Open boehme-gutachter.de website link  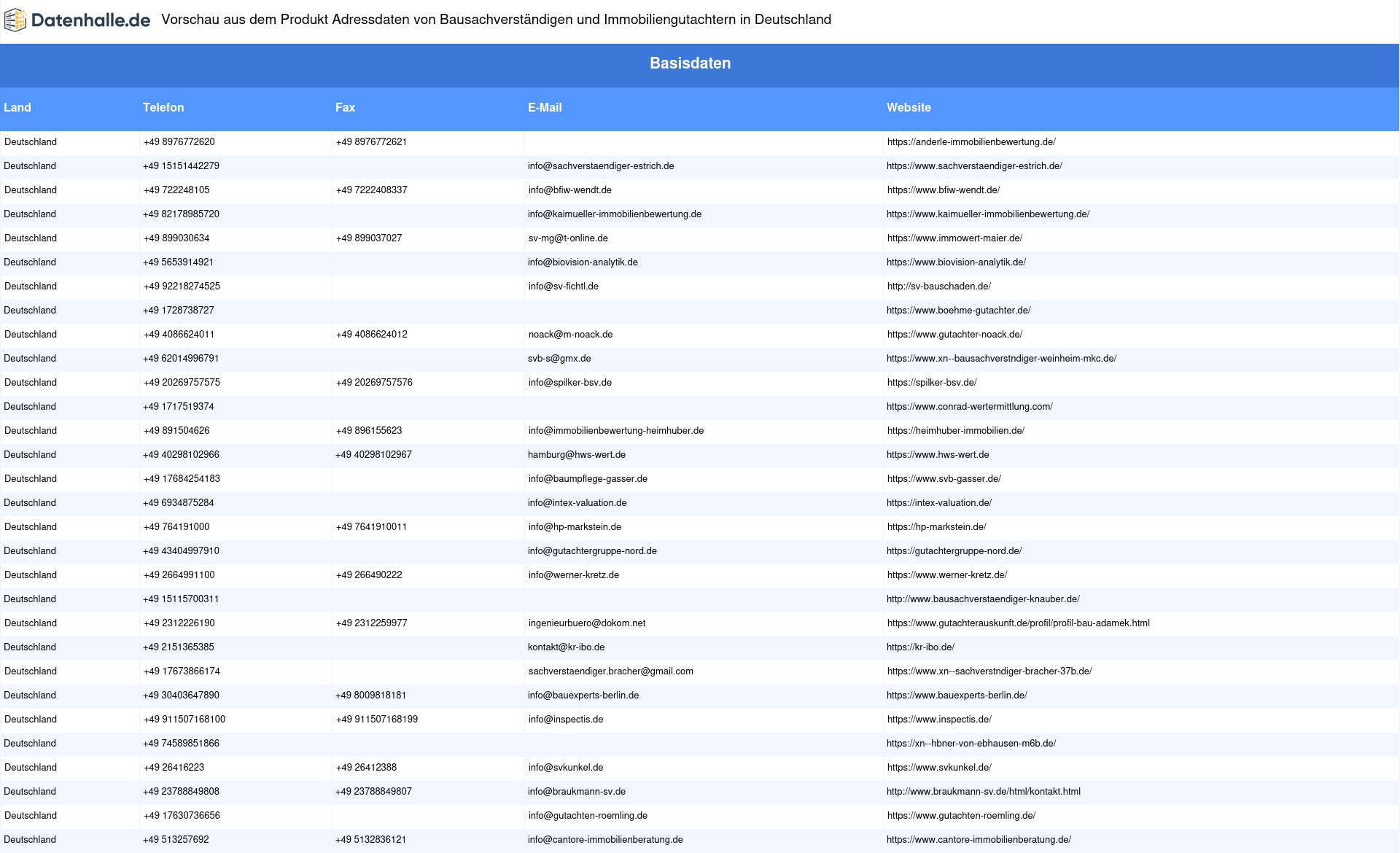[958, 311]
